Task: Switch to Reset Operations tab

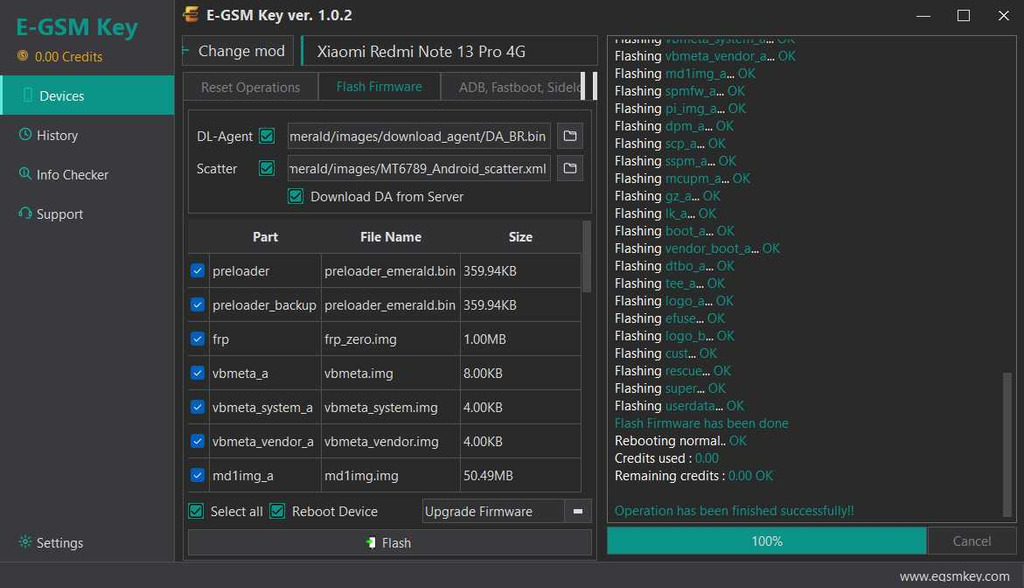Action: [251, 87]
